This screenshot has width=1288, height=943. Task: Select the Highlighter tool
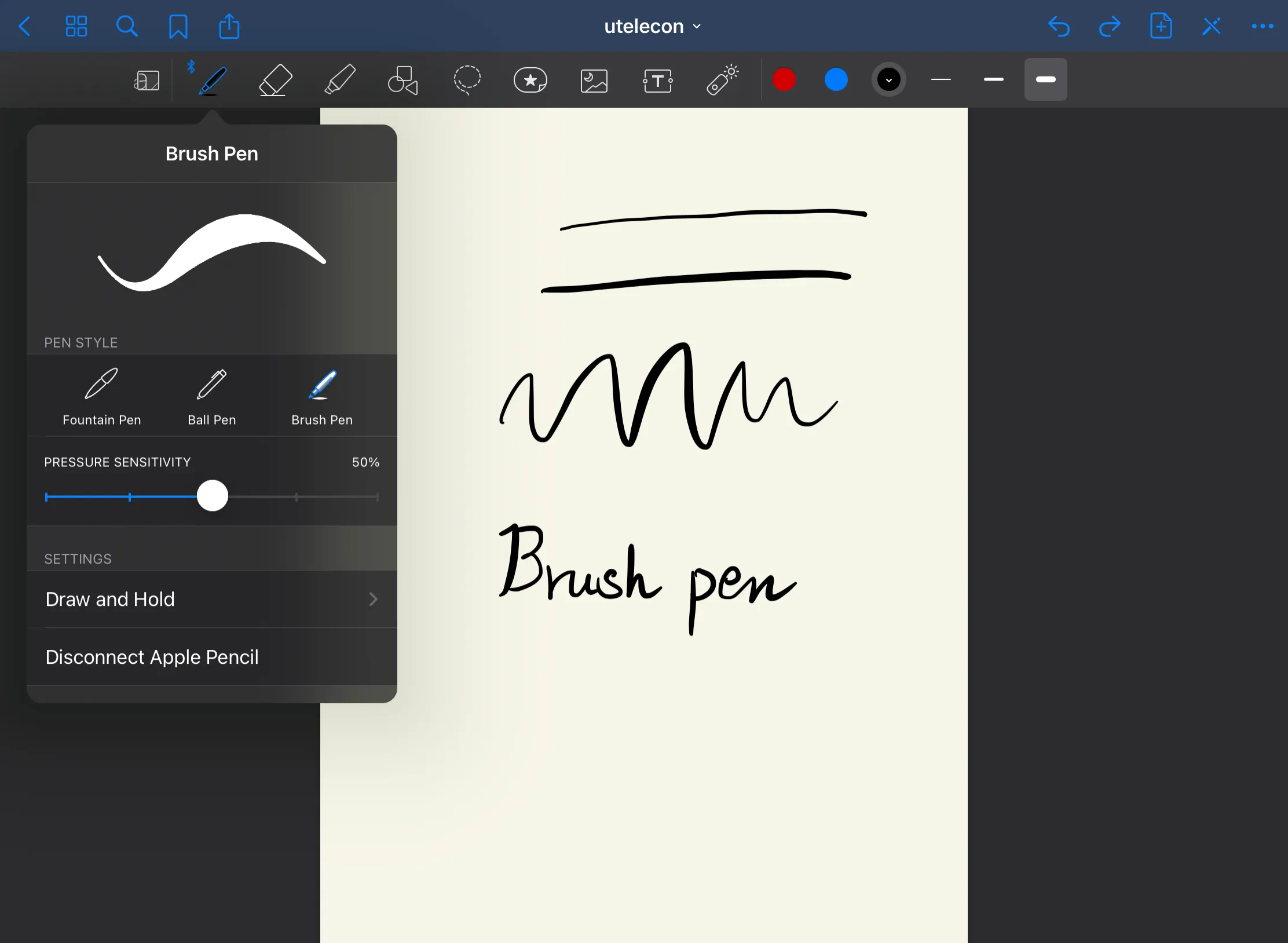[339, 80]
